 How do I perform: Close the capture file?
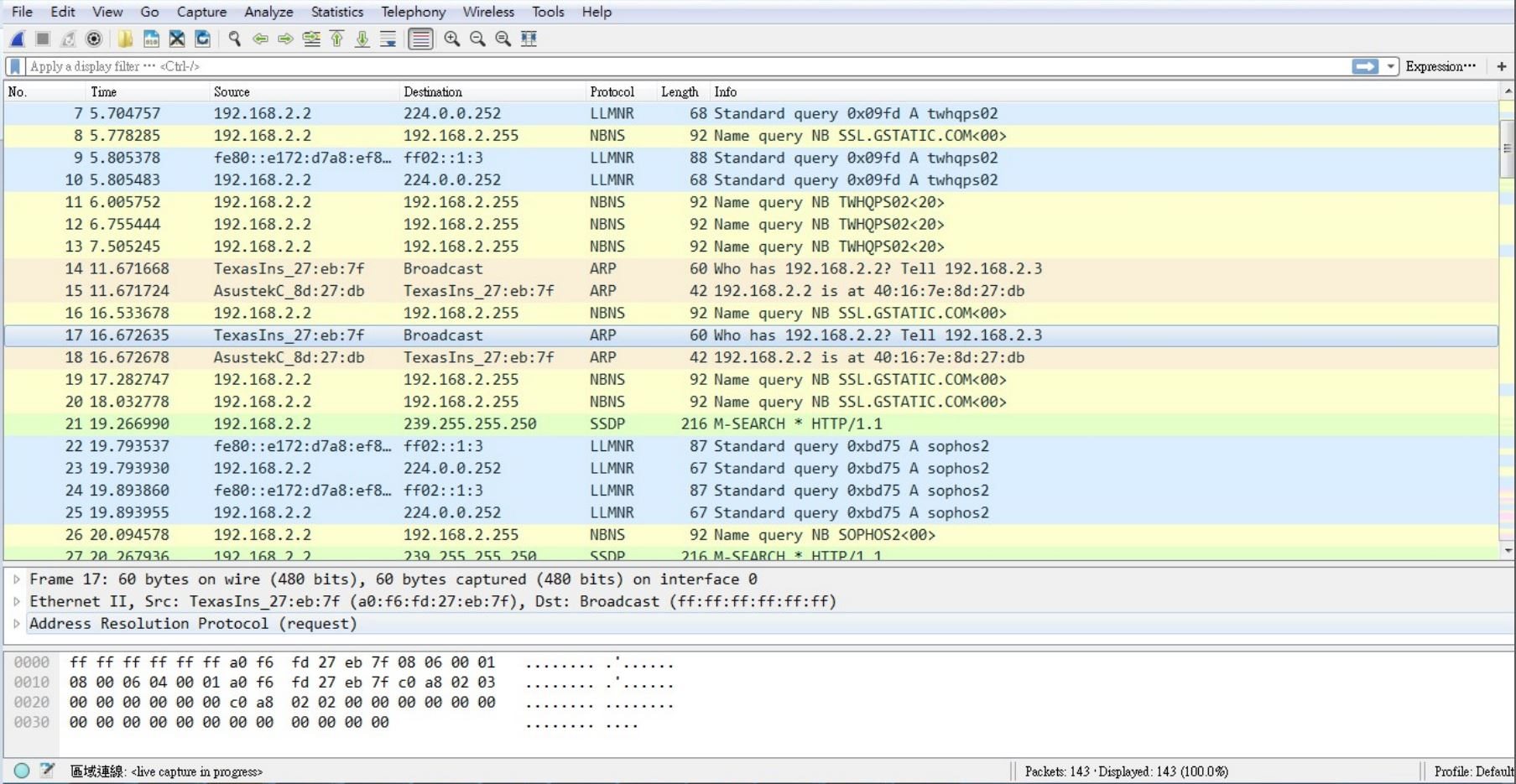tap(177, 39)
